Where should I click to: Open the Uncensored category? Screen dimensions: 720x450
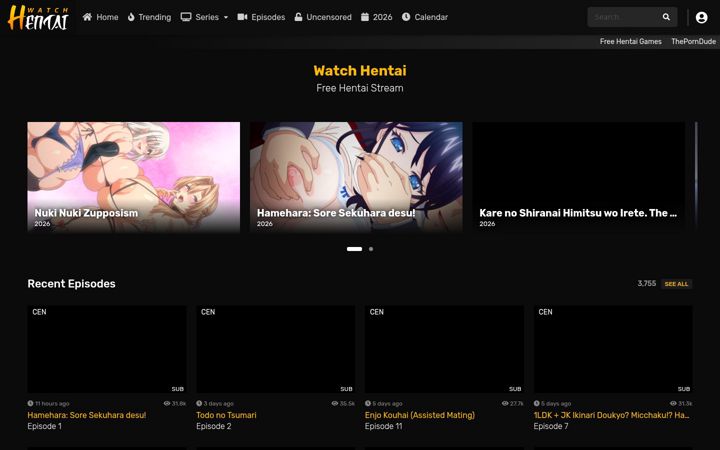[x=323, y=17]
